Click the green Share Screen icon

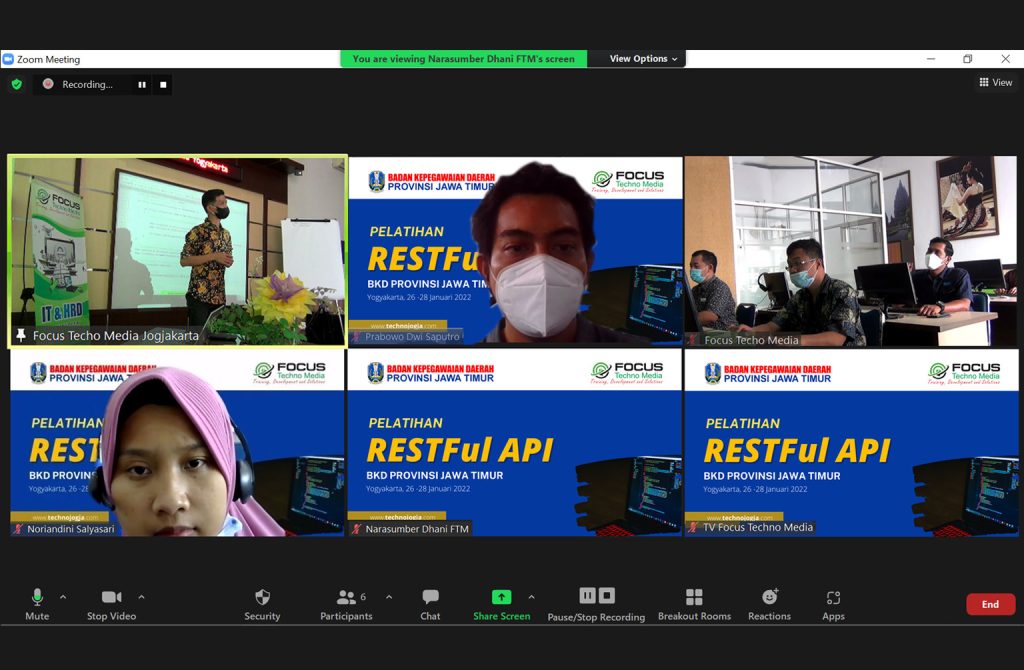(501, 595)
